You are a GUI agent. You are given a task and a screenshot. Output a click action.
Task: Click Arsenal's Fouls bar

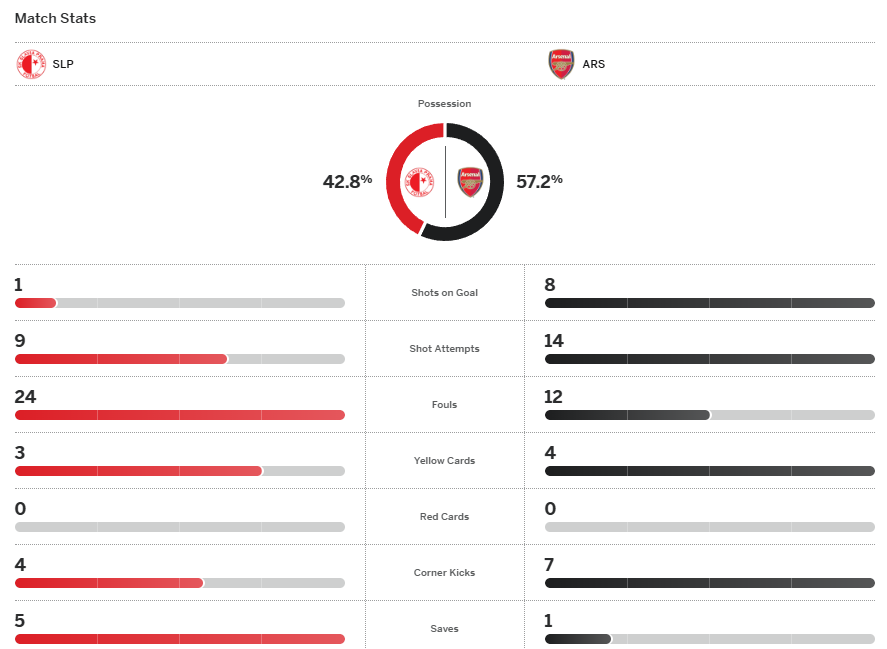(x=627, y=415)
